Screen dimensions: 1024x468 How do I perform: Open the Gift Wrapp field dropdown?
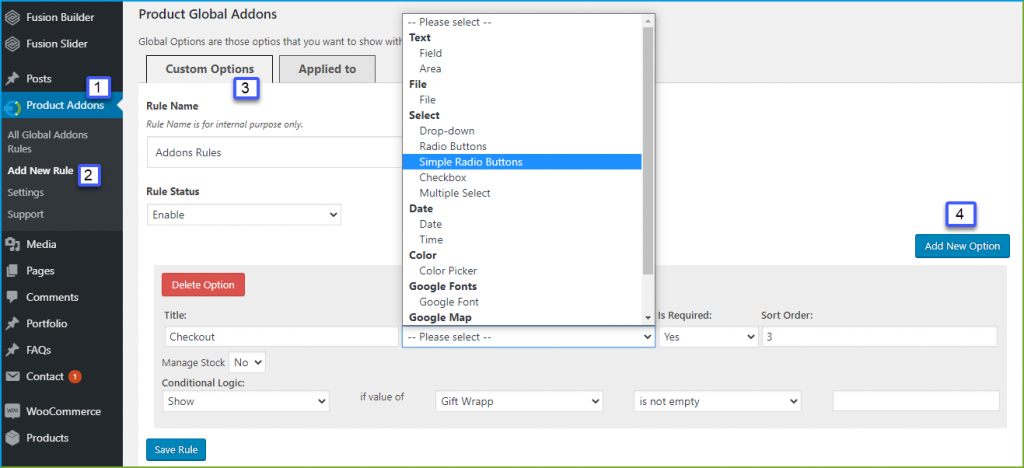click(519, 401)
